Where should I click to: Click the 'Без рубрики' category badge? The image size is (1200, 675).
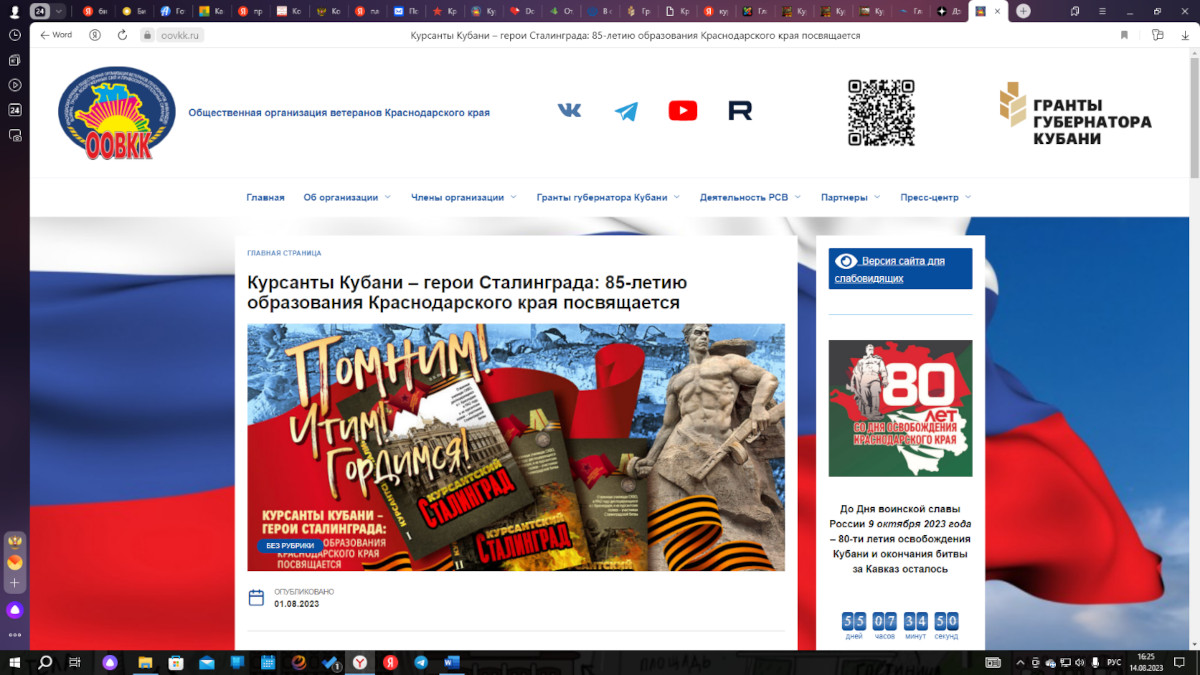(x=290, y=546)
